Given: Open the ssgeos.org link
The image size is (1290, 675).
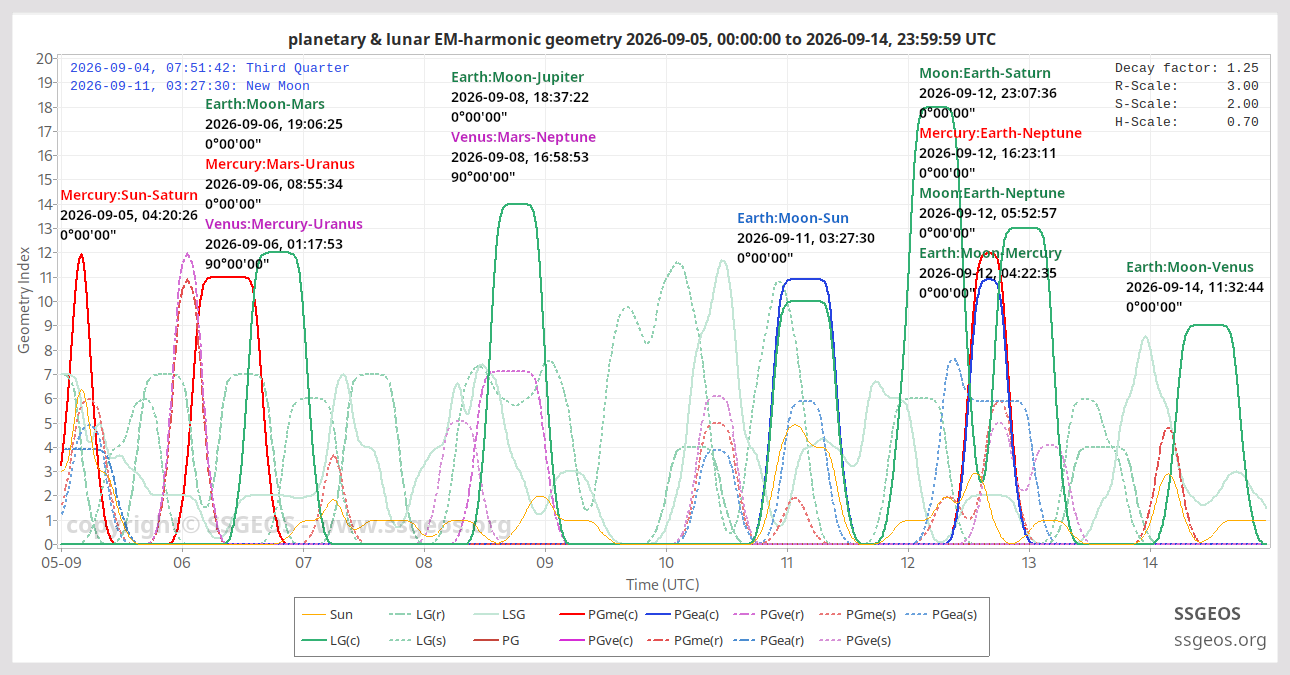Looking at the screenshot, I should [1220, 640].
